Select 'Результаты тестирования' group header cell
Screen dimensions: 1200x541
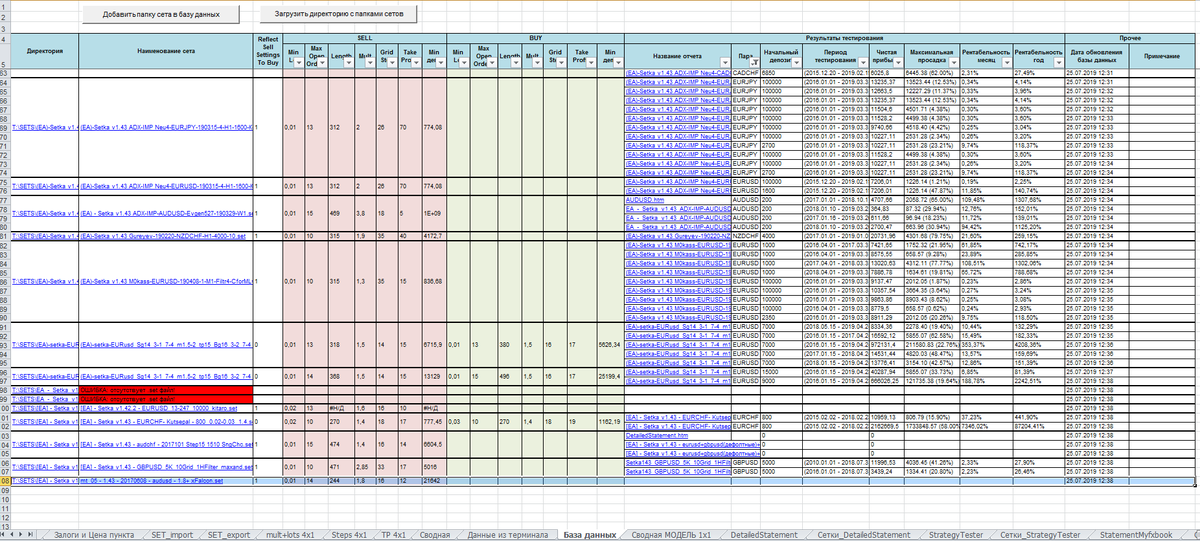pyautogui.click(x=844, y=37)
